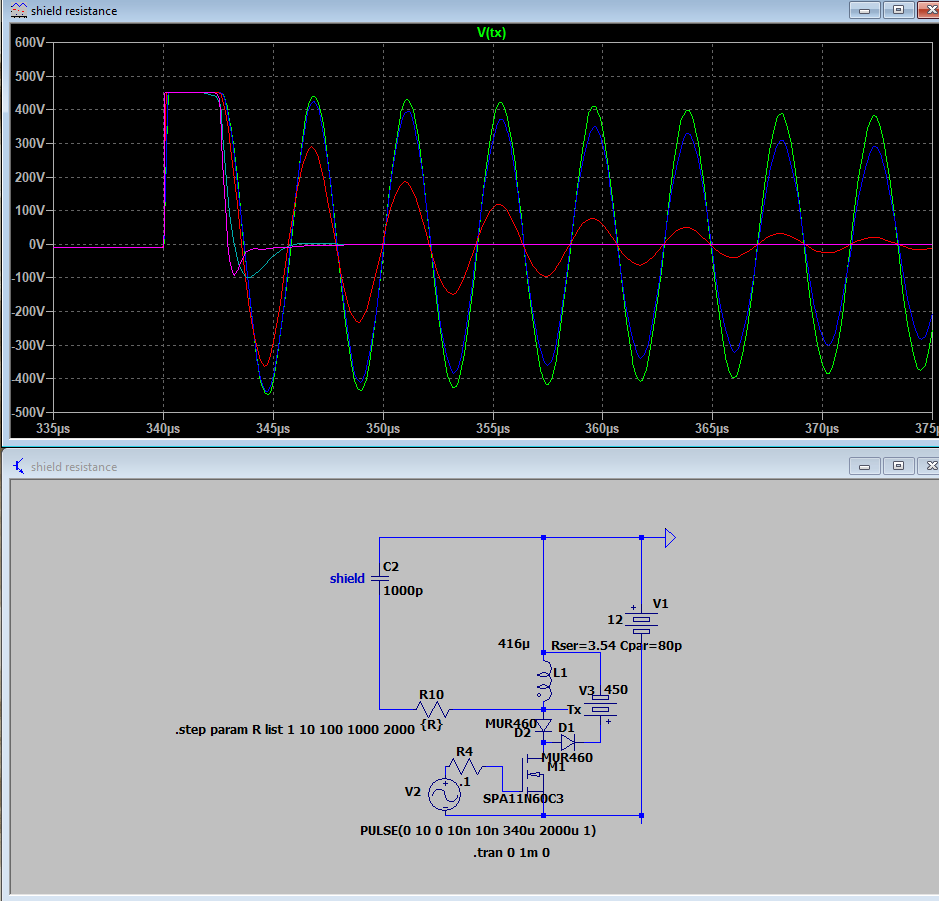The width and height of the screenshot is (939, 901).
Task: Select the R10 resistor symbol
Action: 432,708
